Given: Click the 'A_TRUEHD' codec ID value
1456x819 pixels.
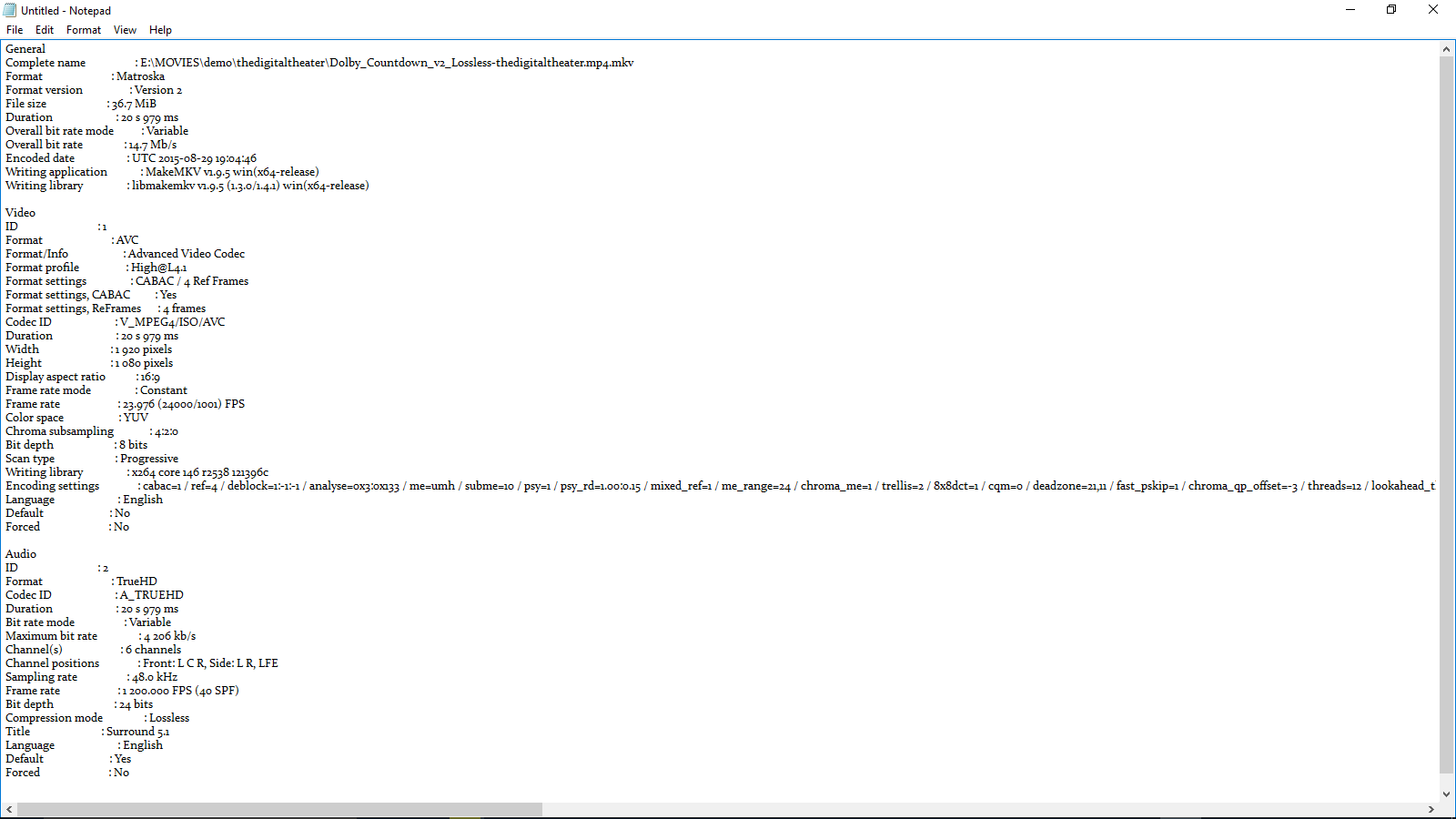Looking at the screenshot, I should [x=152, y=595].
